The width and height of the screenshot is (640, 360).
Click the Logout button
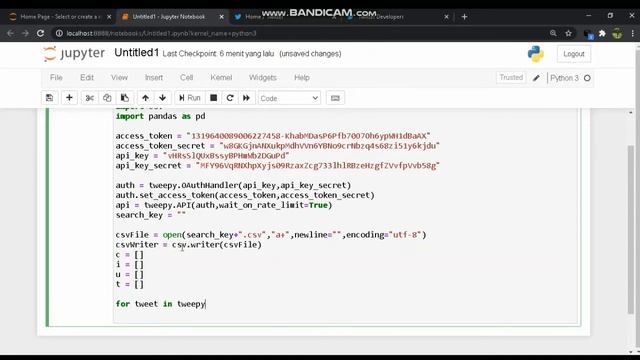pos(573,54)
